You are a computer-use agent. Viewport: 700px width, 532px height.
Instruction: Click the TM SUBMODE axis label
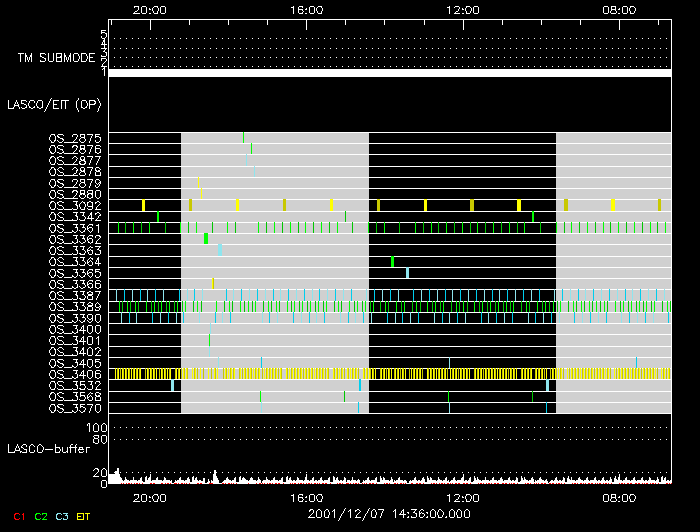click(x=54, y=57)
